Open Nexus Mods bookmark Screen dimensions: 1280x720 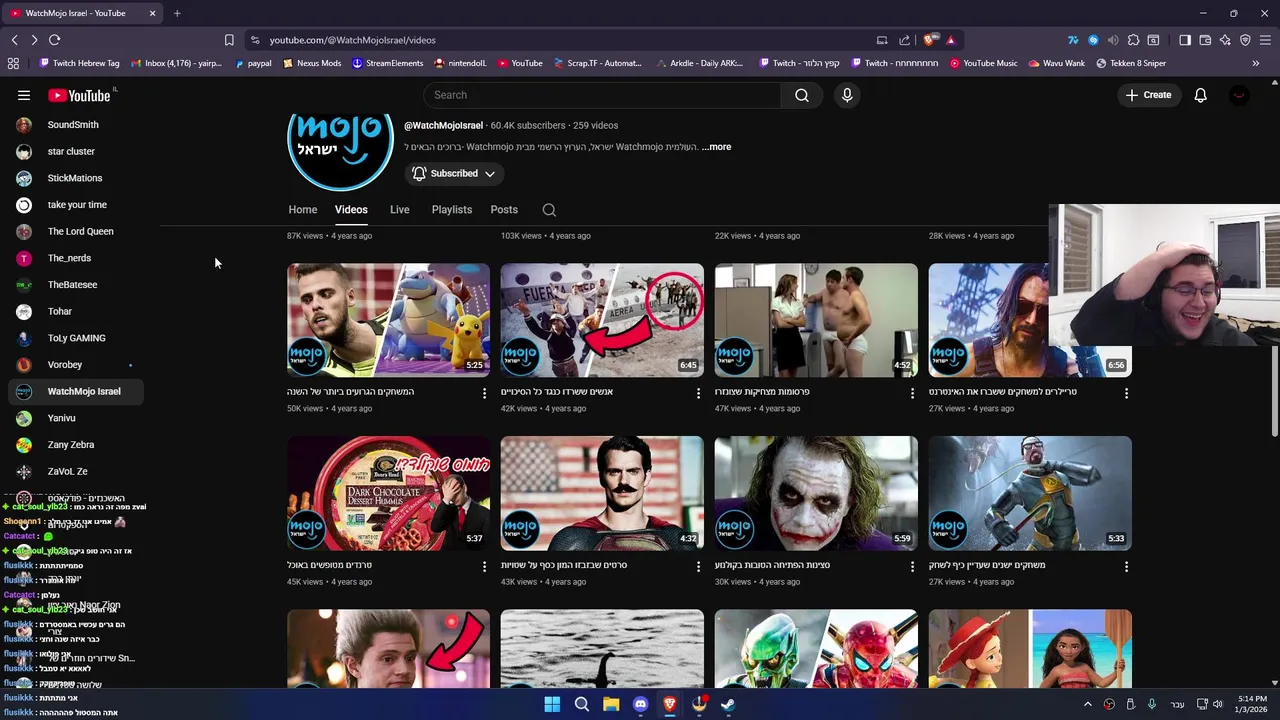coord(312,63)
